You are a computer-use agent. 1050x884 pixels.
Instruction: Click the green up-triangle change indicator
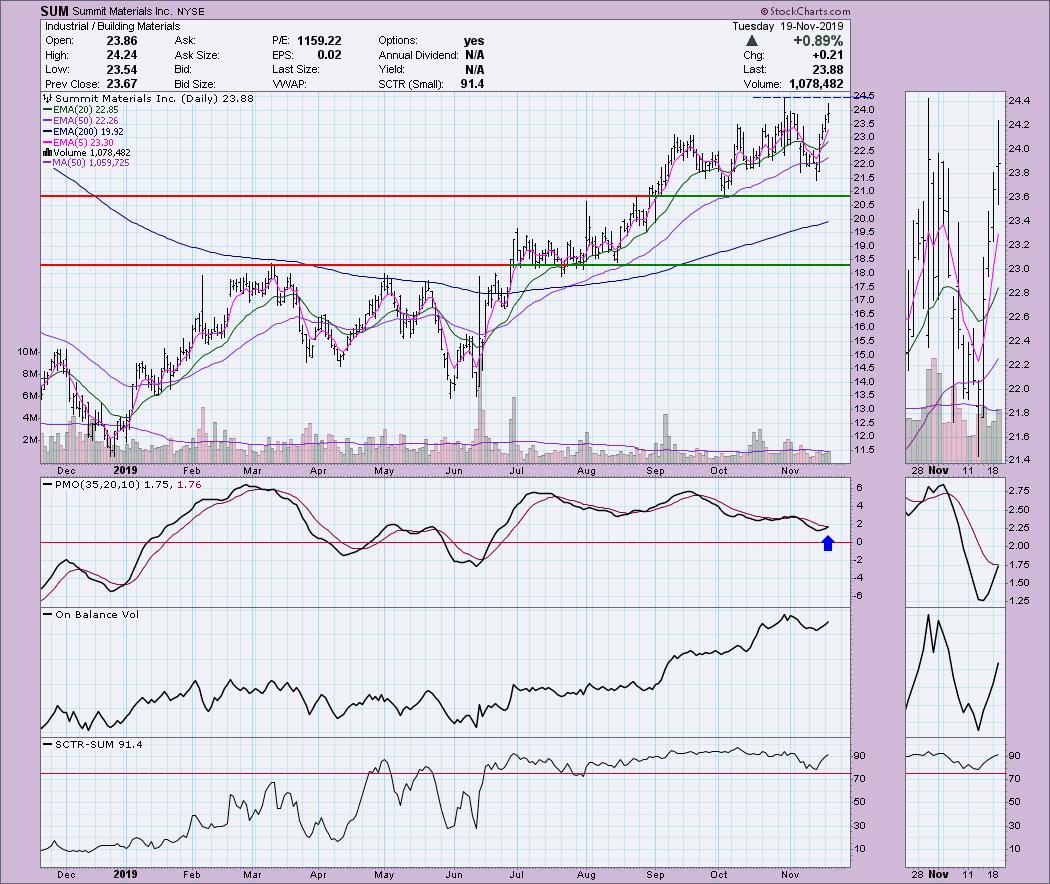tap(752, 41)
